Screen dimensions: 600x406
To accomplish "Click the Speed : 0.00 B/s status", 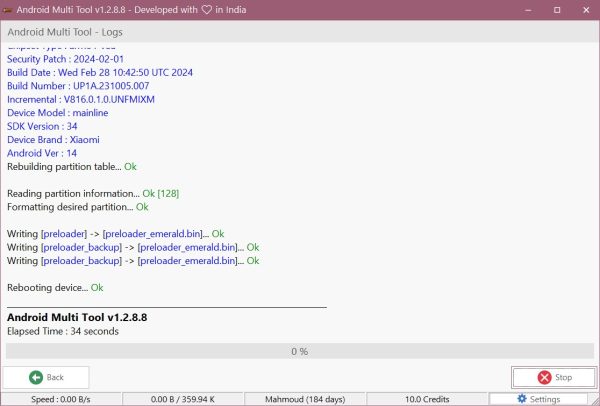I will (61, 399).
